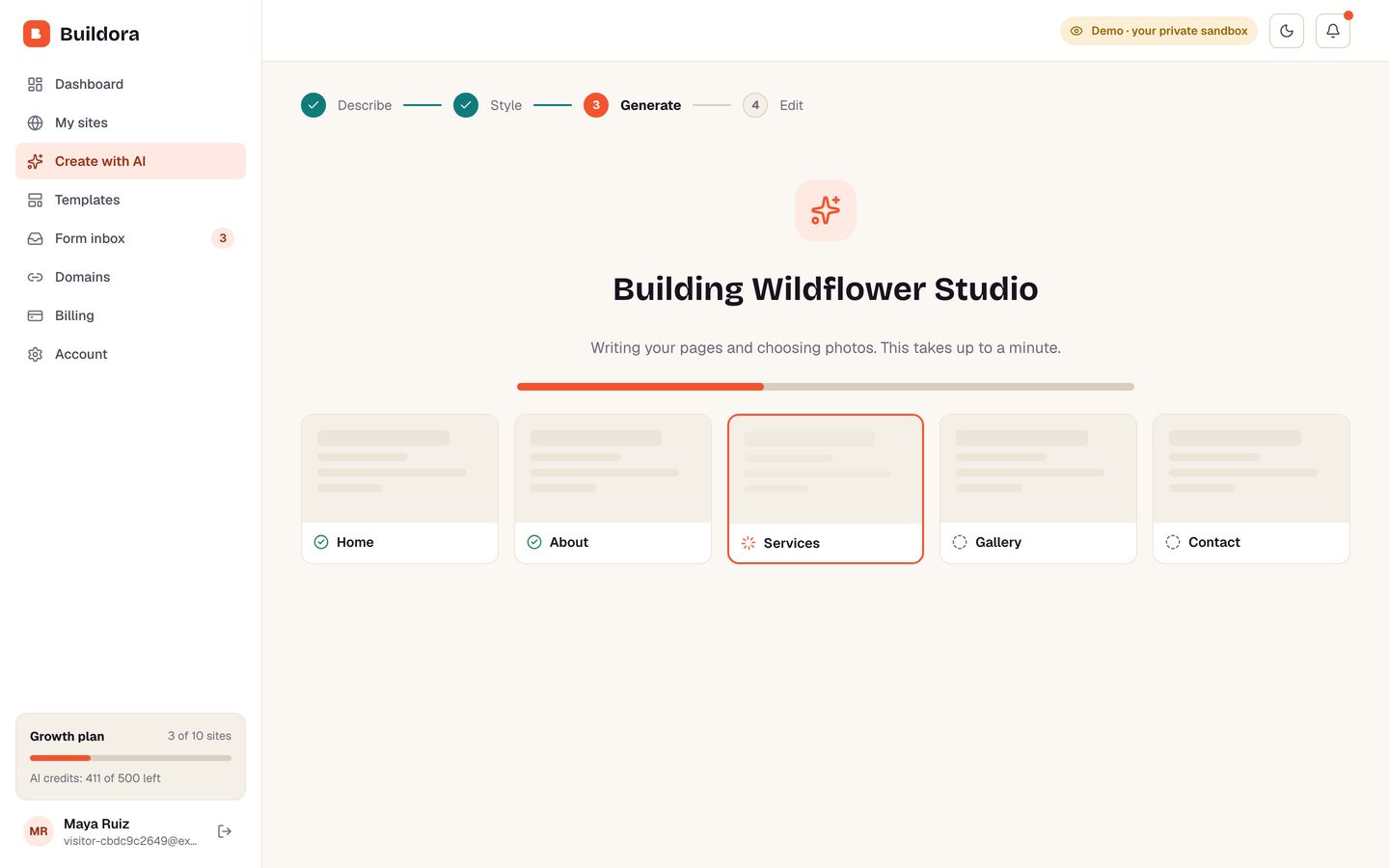Open the Home page preview card

399,489
